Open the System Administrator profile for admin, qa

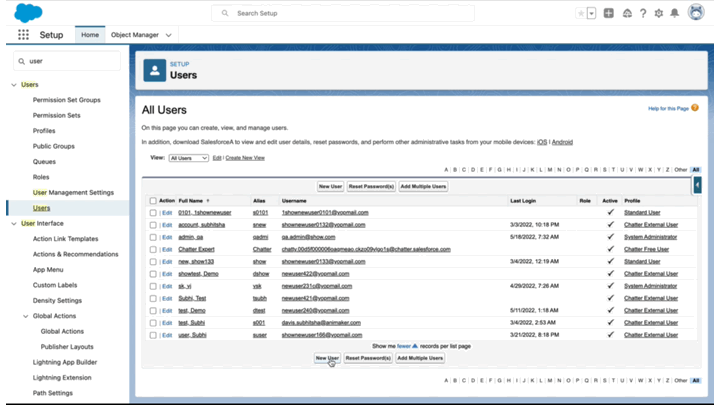650,237
